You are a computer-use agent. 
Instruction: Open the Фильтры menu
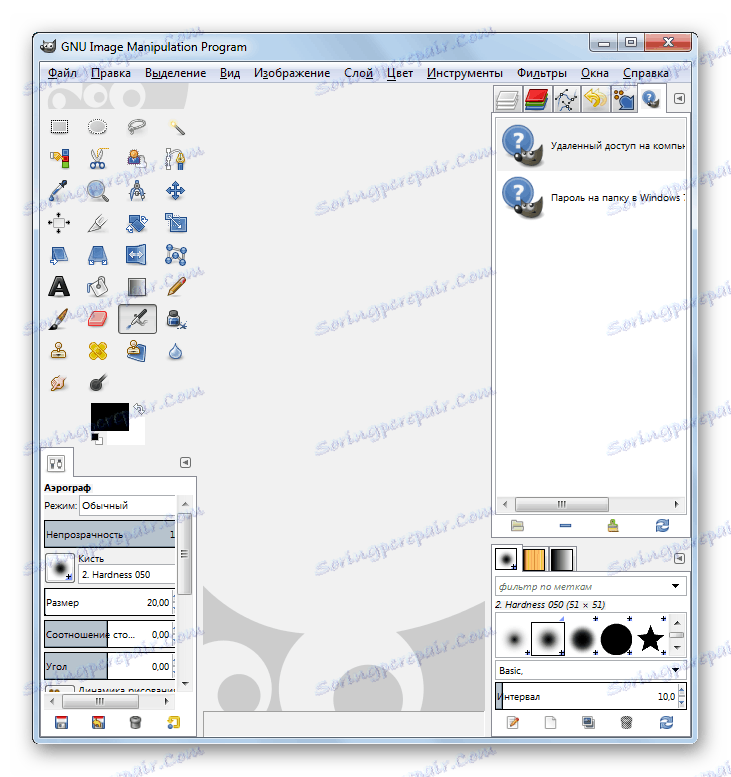click(542, 73)
